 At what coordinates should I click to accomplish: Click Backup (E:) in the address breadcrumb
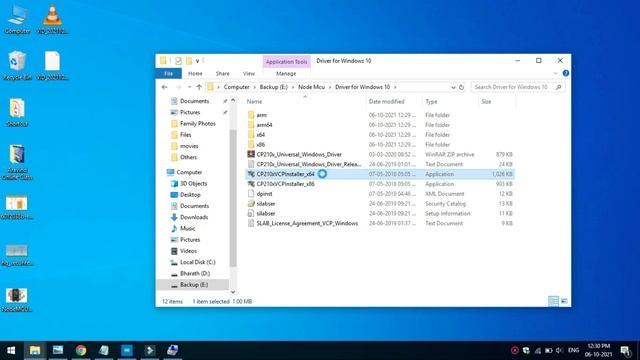[273, 87]
